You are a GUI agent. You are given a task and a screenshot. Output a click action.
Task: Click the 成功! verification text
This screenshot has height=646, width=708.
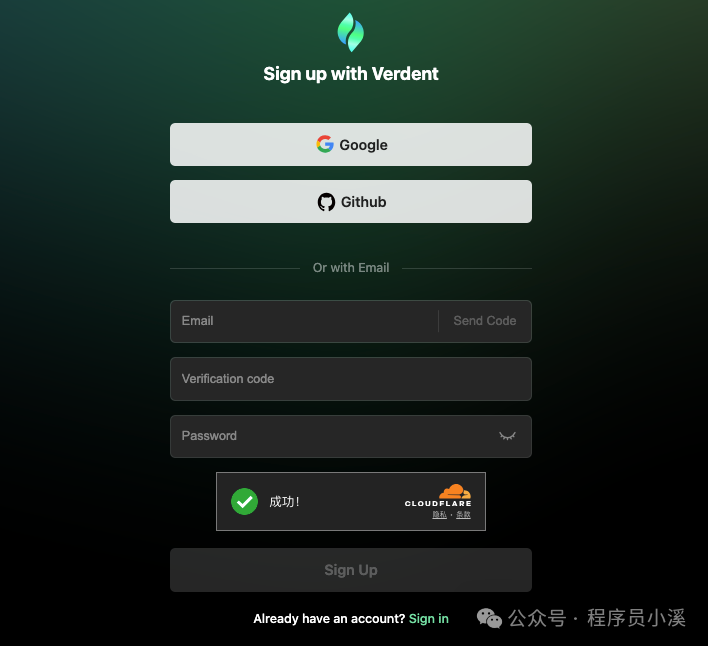(x=284, y=502)
